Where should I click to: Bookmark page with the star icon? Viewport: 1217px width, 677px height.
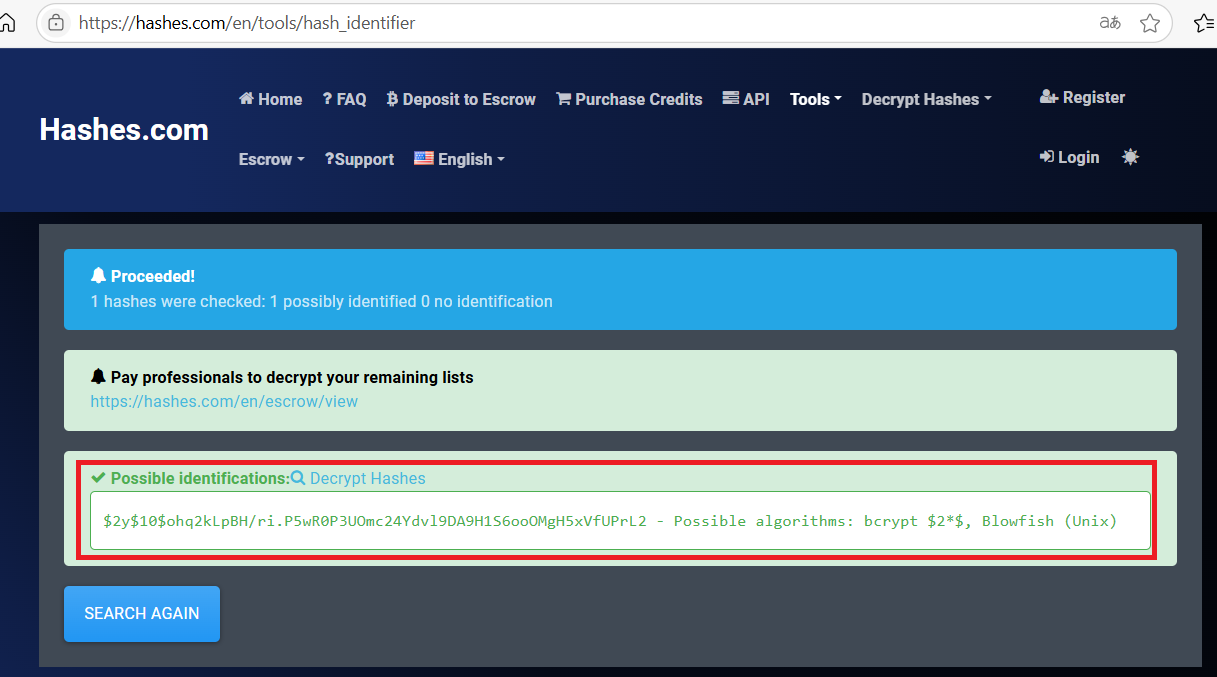coord(1150,22)
